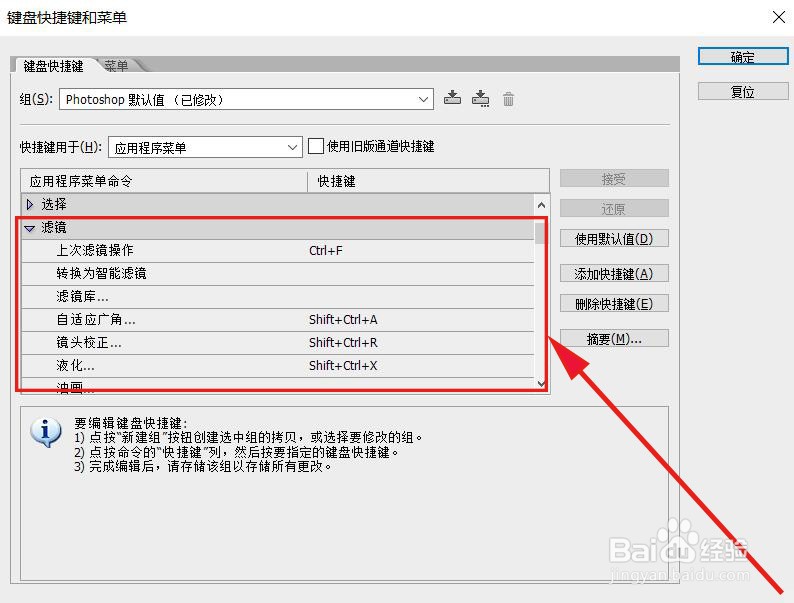Select the 滤镜库... command row
The width and height of the screenshot is (794, 603).
tap(277, 297)
